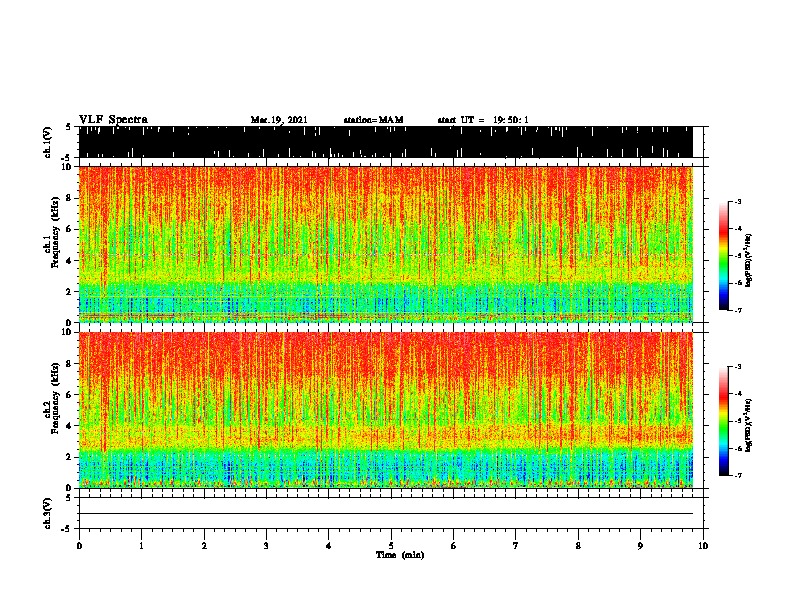Screen dimensions: 792x612
Task: Click the ch.2 spectrogram color scale bar
Action: tap(723, 421)
